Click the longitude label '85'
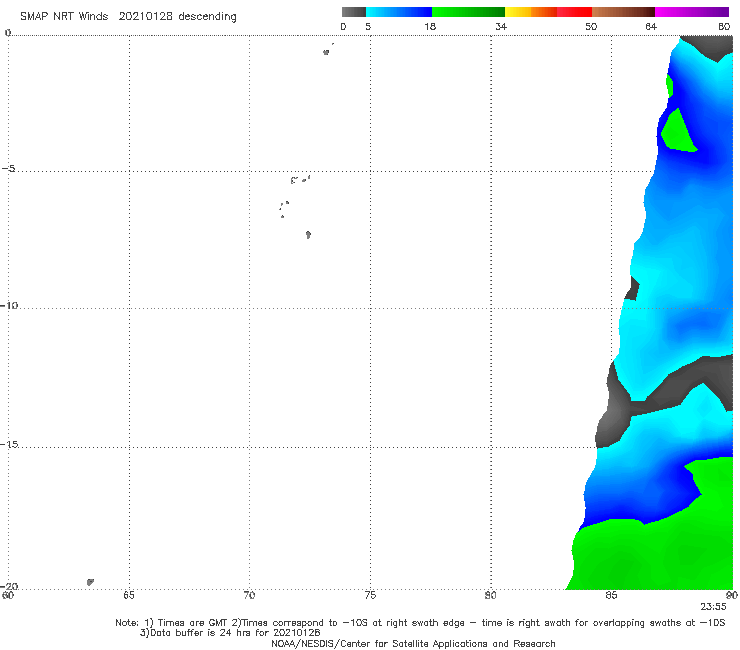The width and height of the screenshot is (740, 650). pos(611,595)
